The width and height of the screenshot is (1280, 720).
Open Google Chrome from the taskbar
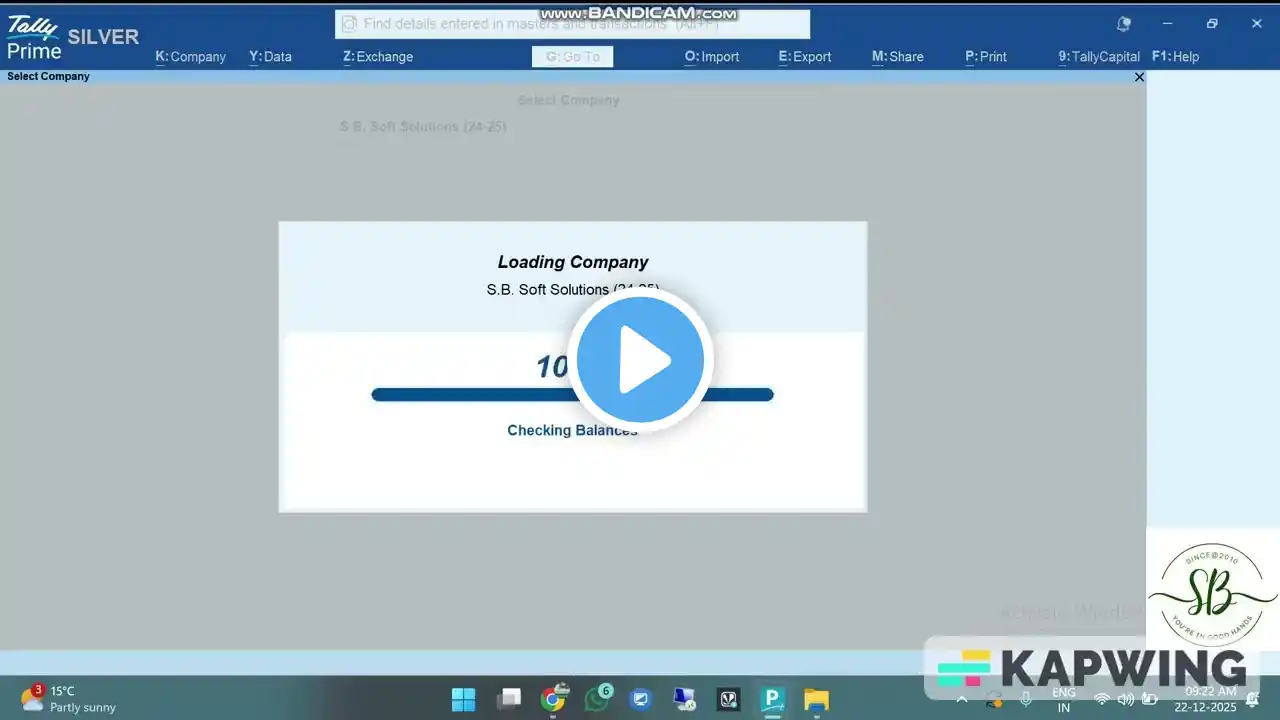(x=553, y=698)
